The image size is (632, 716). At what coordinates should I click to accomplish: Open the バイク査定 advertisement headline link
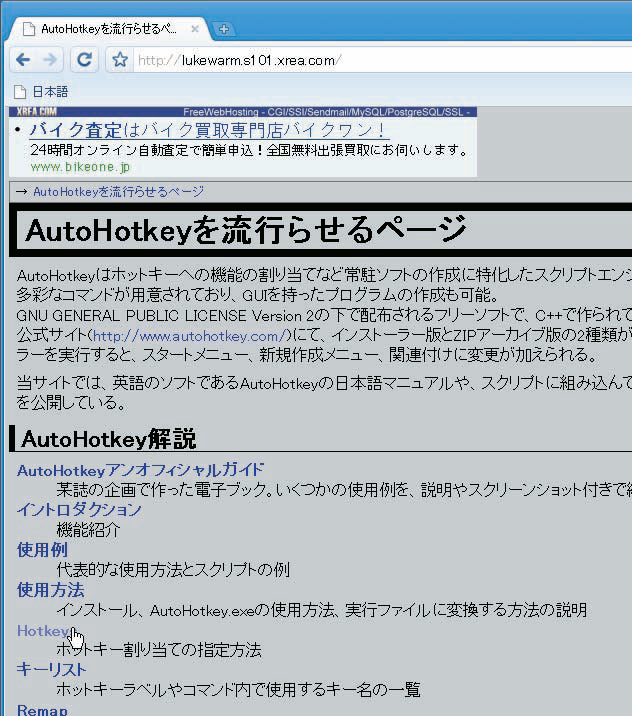coord(210,130)
